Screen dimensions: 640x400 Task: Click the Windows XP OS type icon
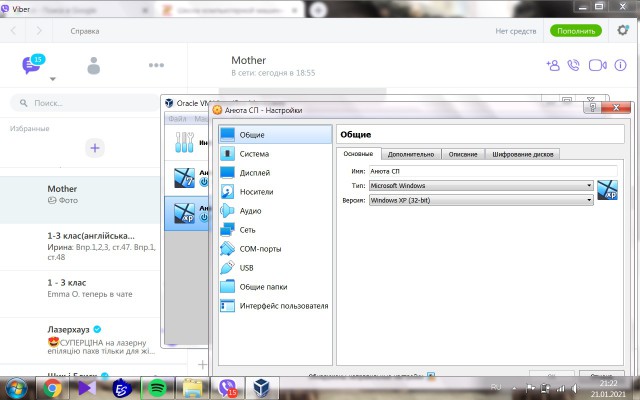pos(607,190)
